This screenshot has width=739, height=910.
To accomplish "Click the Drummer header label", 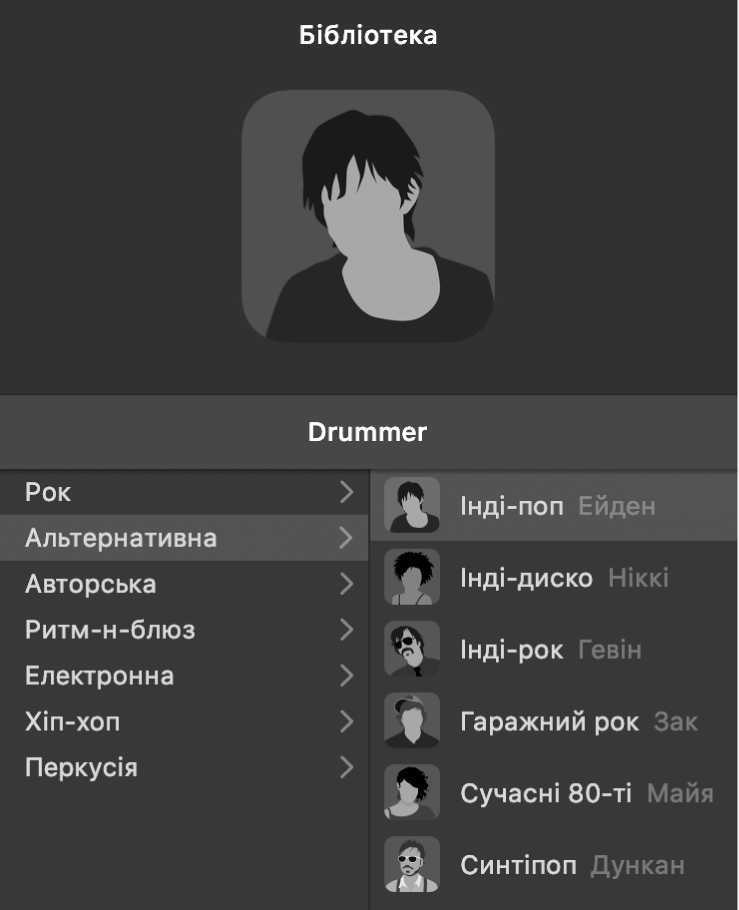I will [369, 432].
